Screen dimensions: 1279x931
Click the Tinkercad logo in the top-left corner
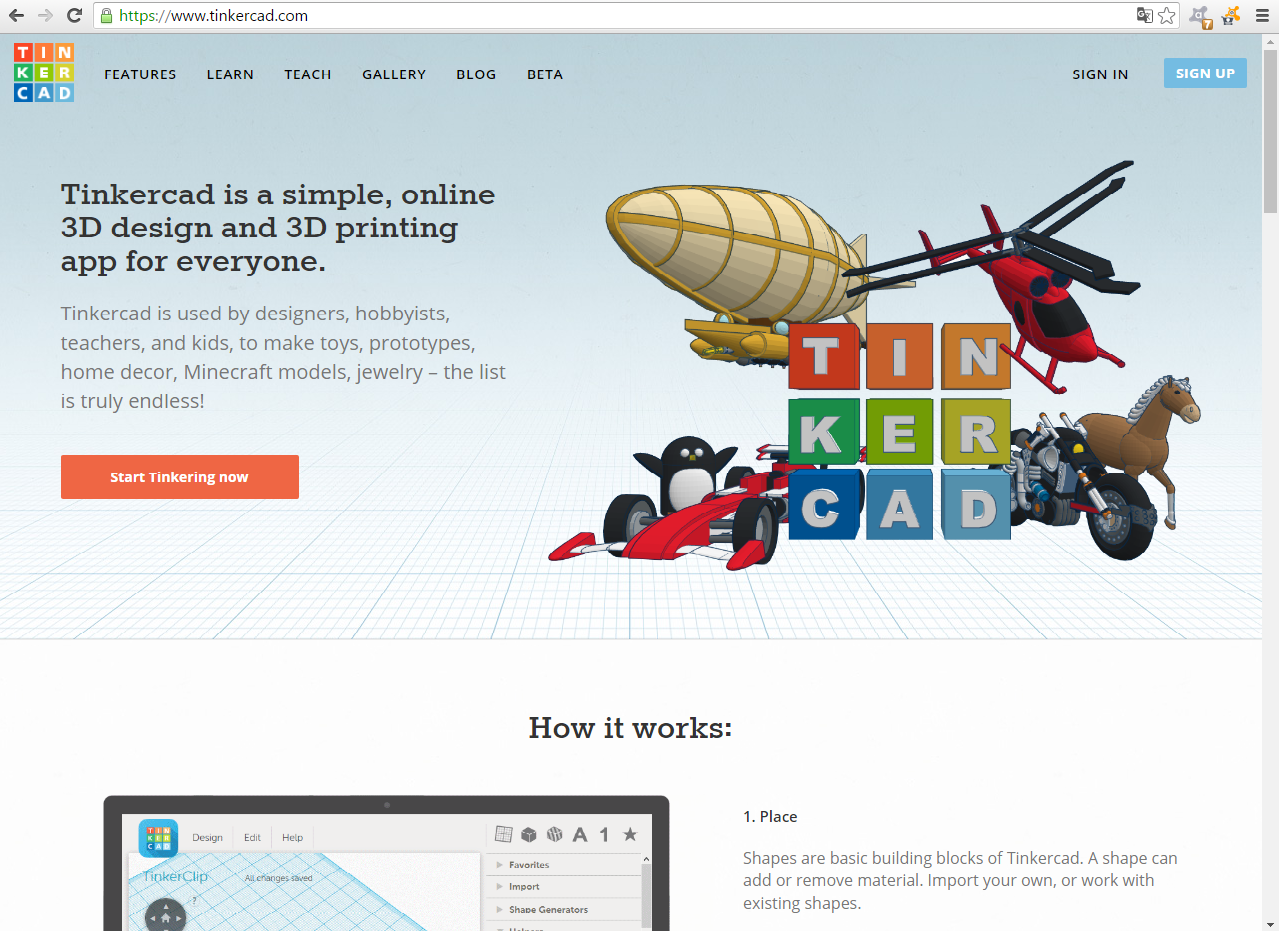pos(43,72)
